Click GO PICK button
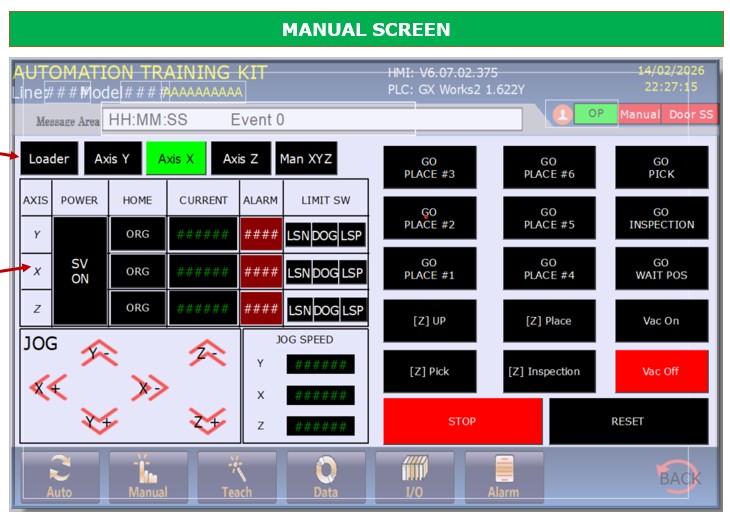Image resolution: width=730 pixels, height=518 pixels. click(x=662, y=168)
